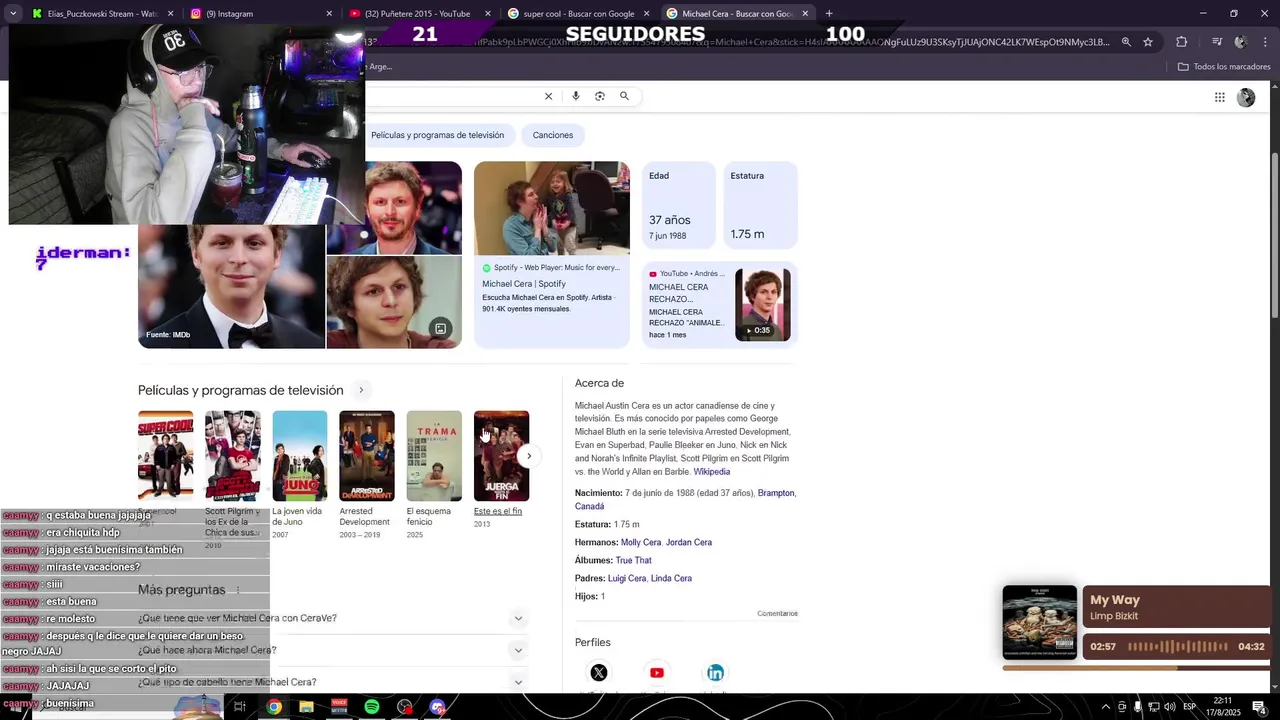Screen dimensions: 1280x720
Task: Open File Explorer from the taskbar
Action: (306, 707)
